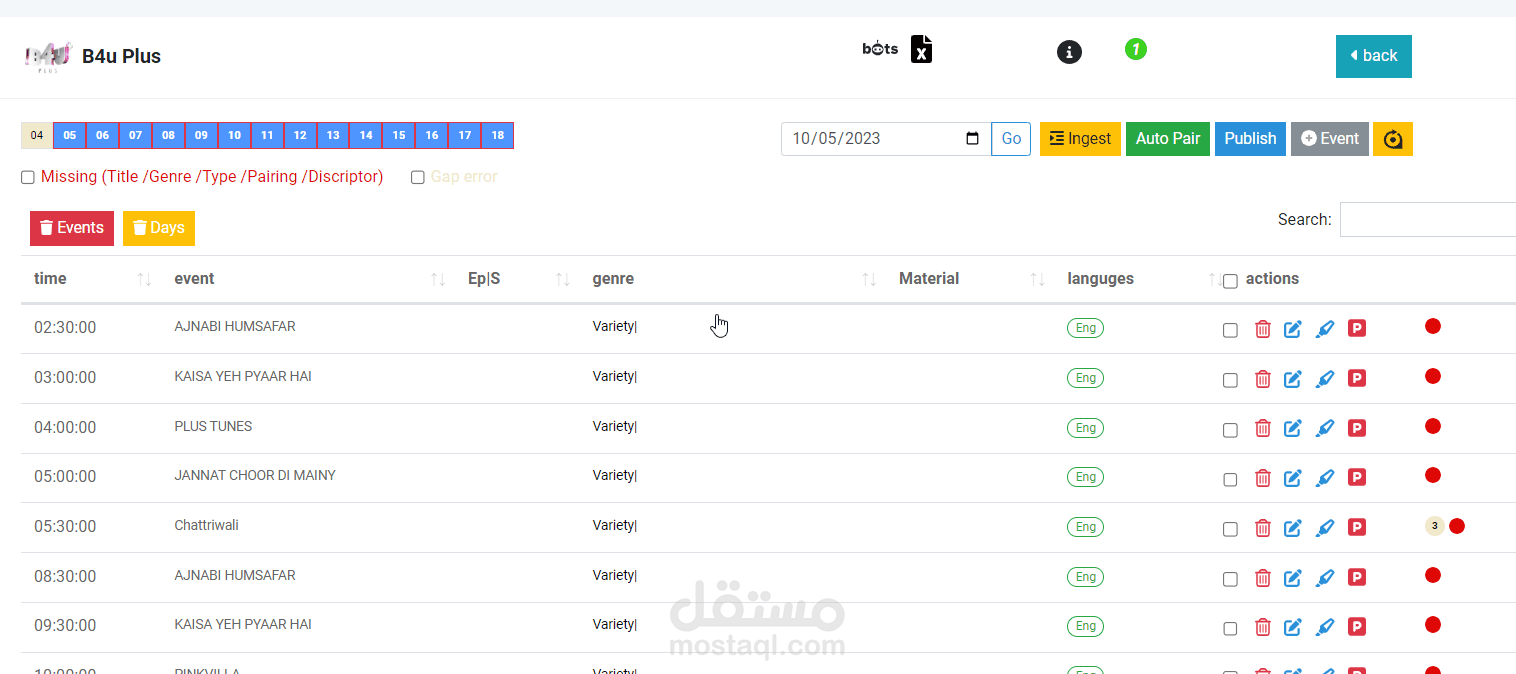Check the PLUS TUNES row checkbox
The height and width of the screenshot is (674, 1516).
pyautogui.click(x=1230, y=430)
